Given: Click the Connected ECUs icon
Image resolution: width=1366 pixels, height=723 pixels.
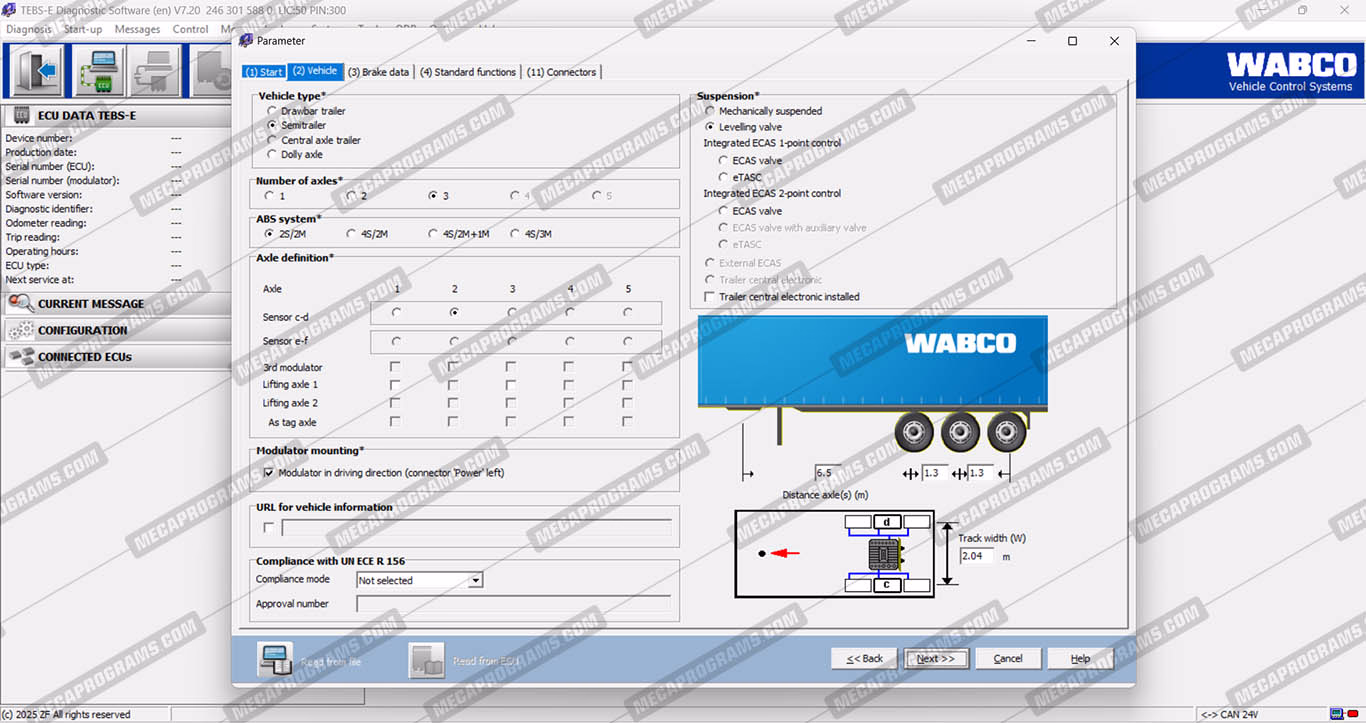Looking at the screenshot, I should click(x=21, y=356).
